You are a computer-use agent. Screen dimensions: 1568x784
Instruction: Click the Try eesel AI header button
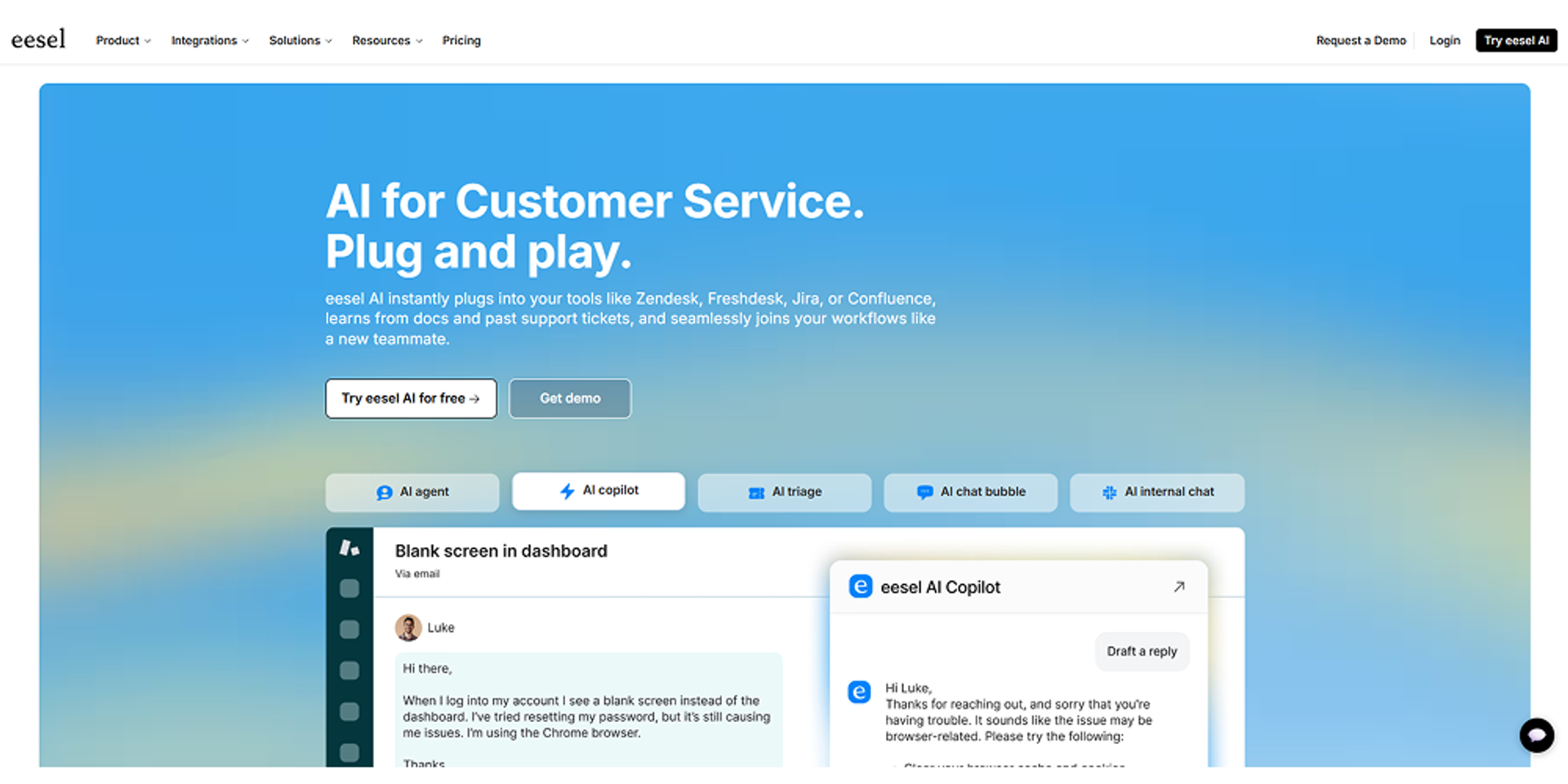1516,40
